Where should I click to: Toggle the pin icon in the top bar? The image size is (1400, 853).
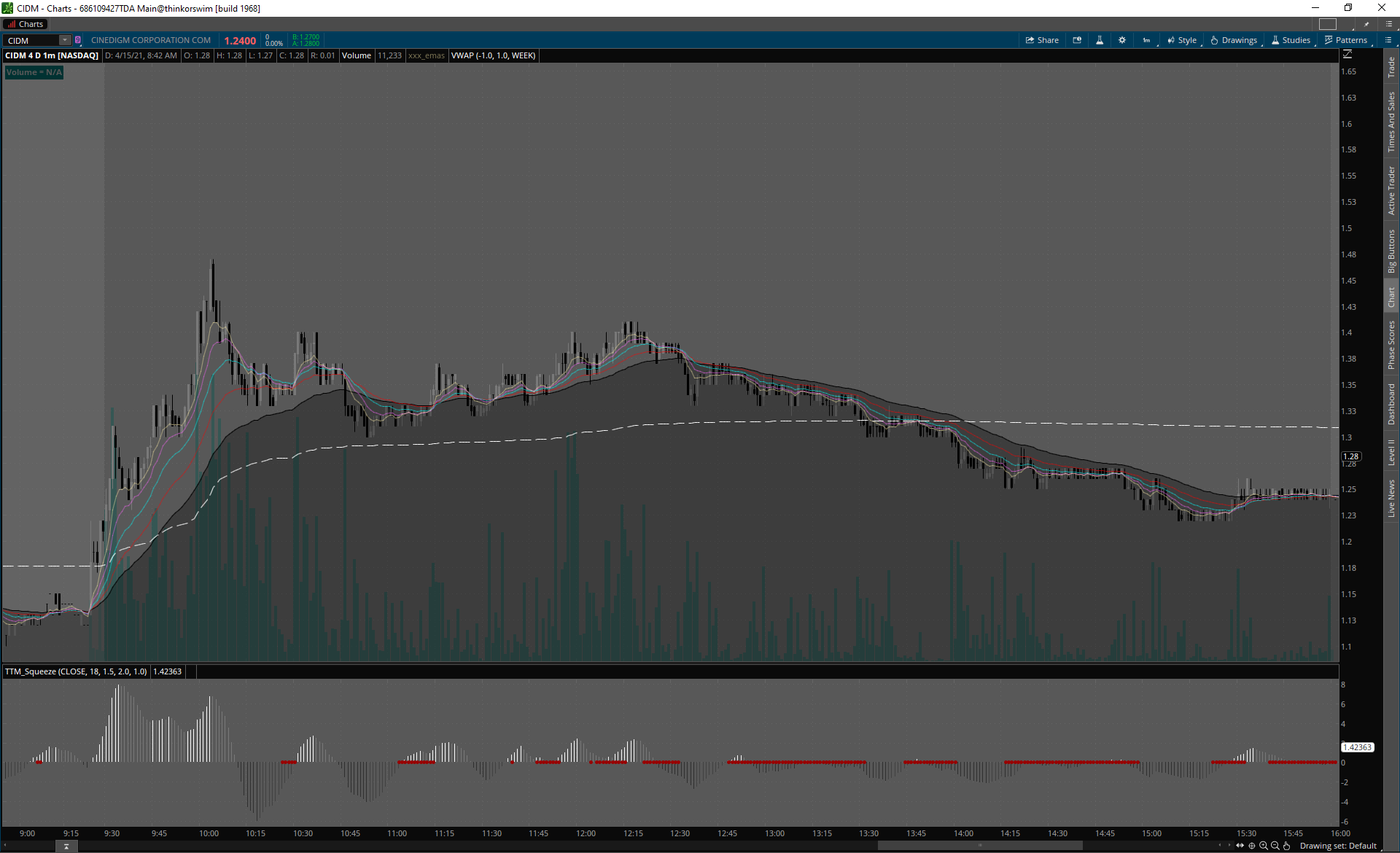pos(1366,24)
